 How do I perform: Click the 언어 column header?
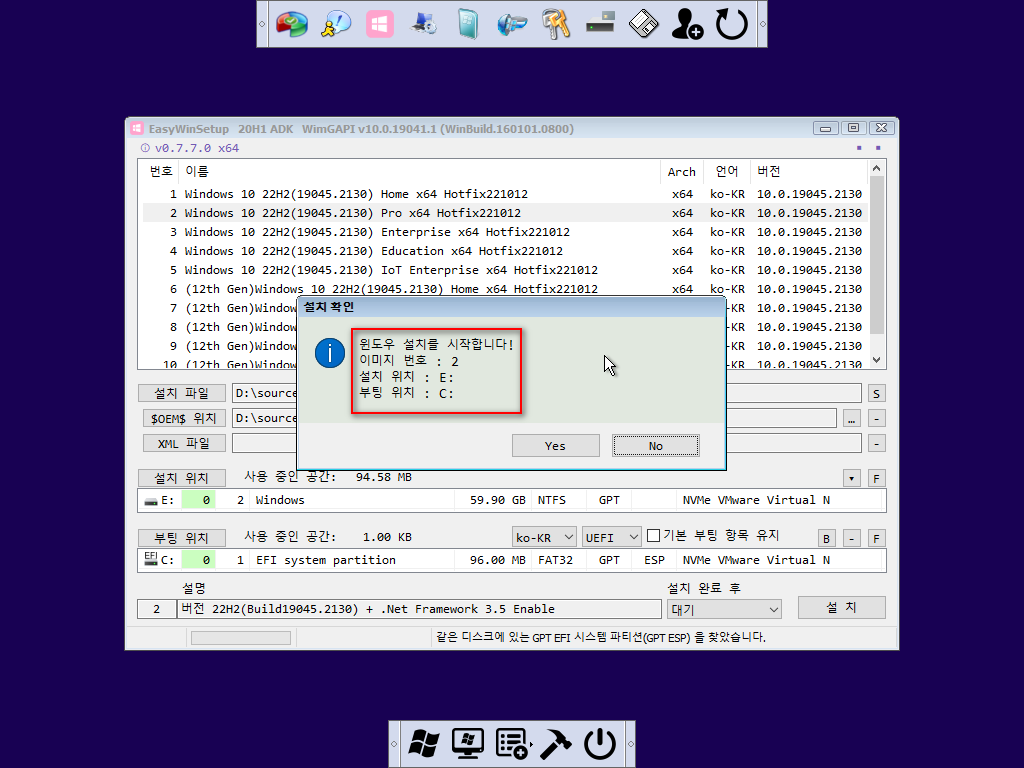727,171
